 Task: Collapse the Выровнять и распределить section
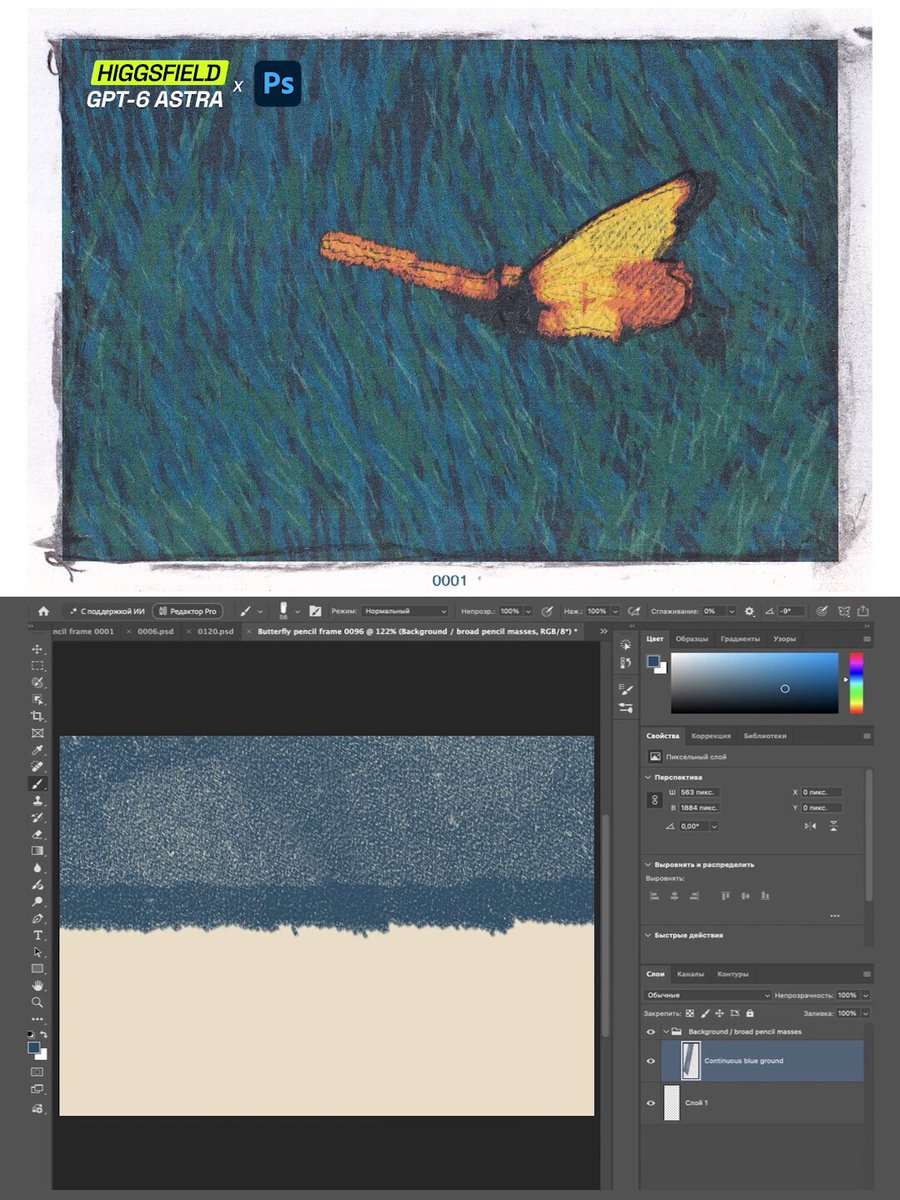649,864
